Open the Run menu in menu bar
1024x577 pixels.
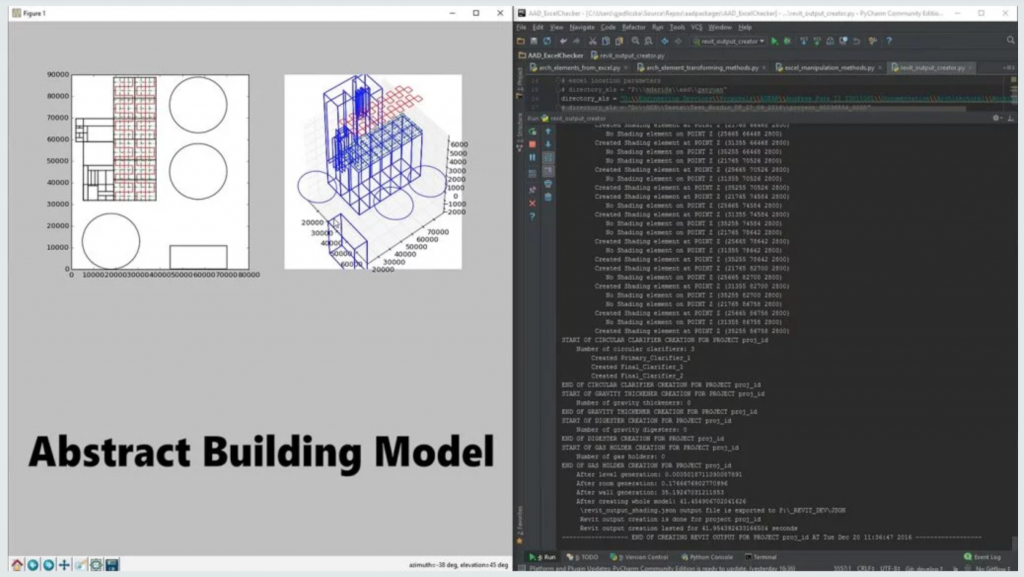[658, 27]
